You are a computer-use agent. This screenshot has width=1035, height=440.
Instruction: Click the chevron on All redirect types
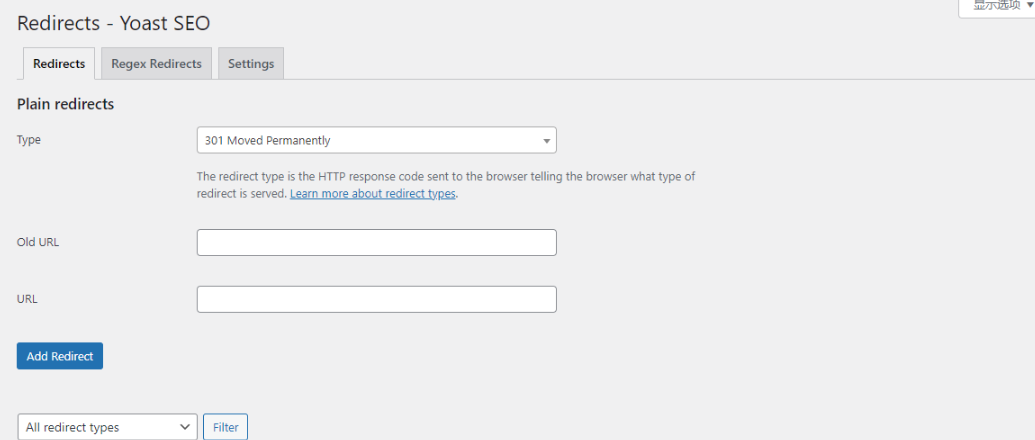(185, 427)
